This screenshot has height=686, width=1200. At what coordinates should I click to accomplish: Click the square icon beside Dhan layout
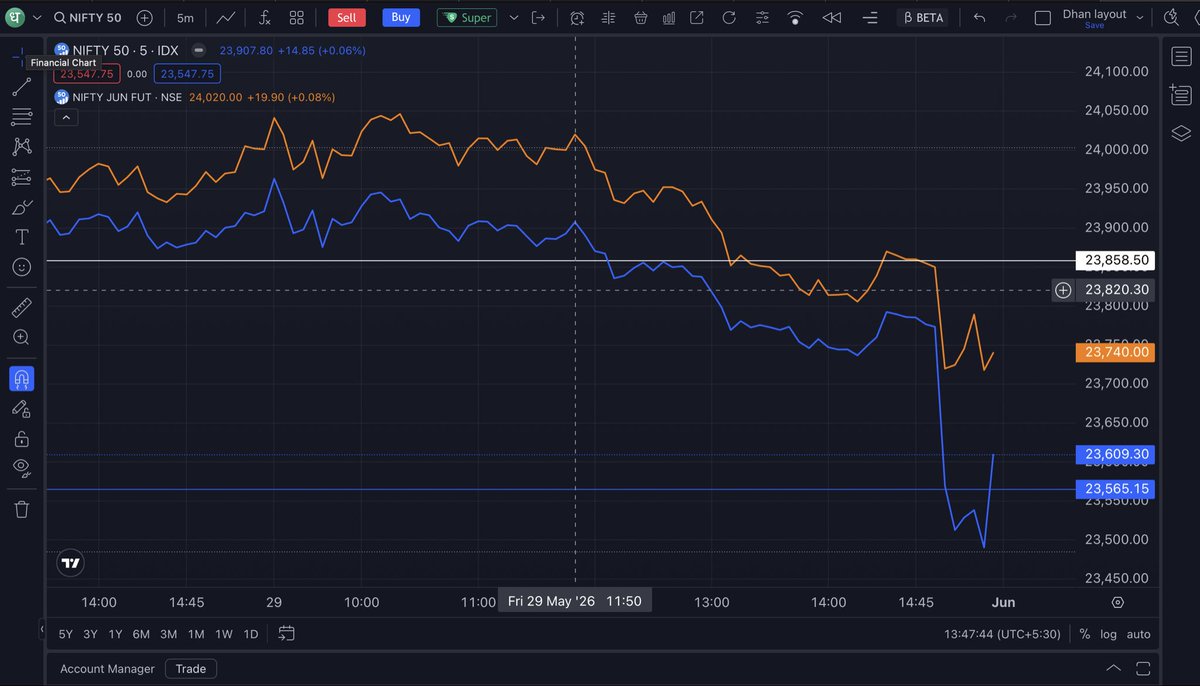1043,17
